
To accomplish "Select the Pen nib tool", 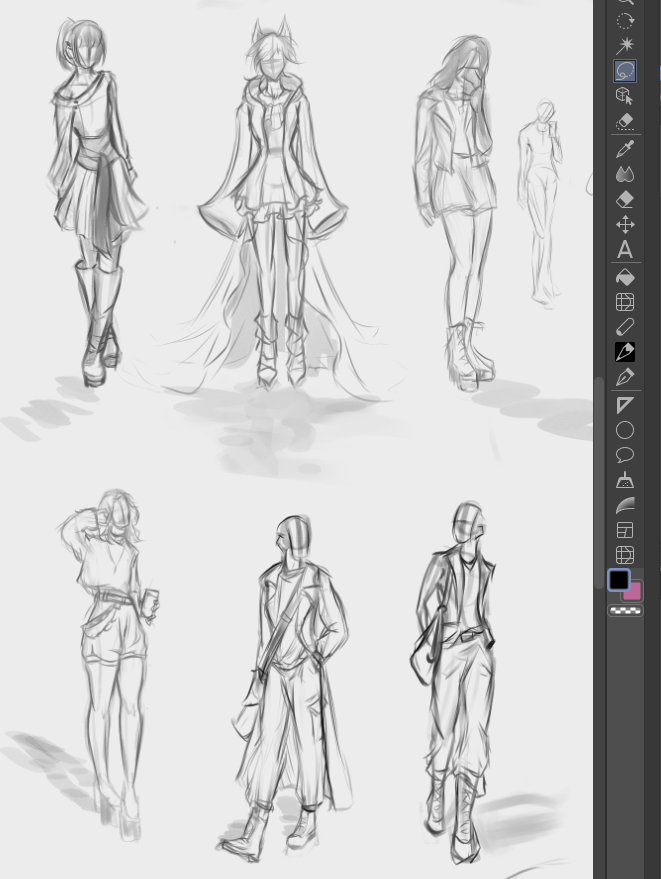I will [625, 377].
